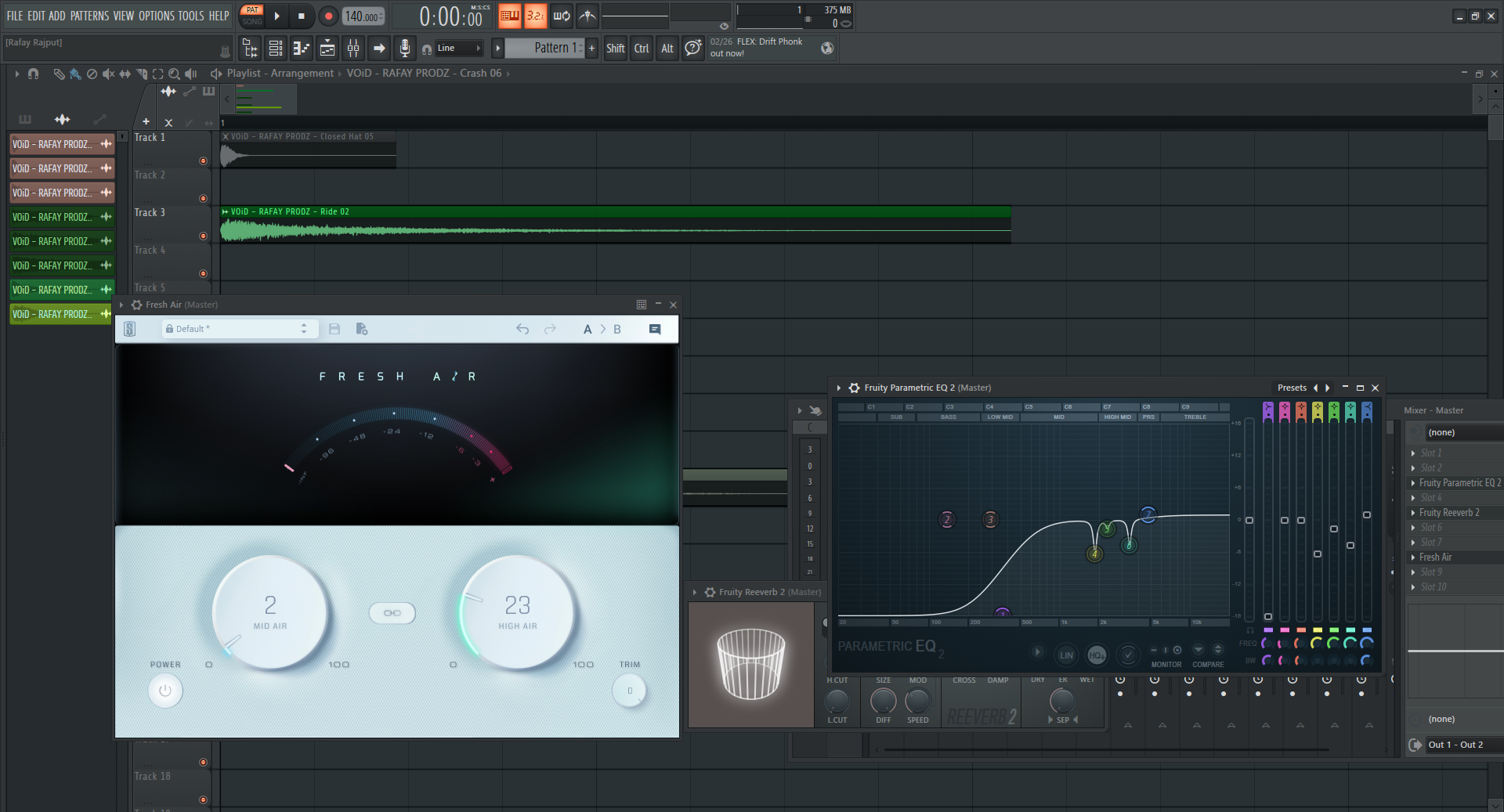This screenshot has height=812, width=1504.
Task: Open the OPTIONS menu
Action: point(156,16)
